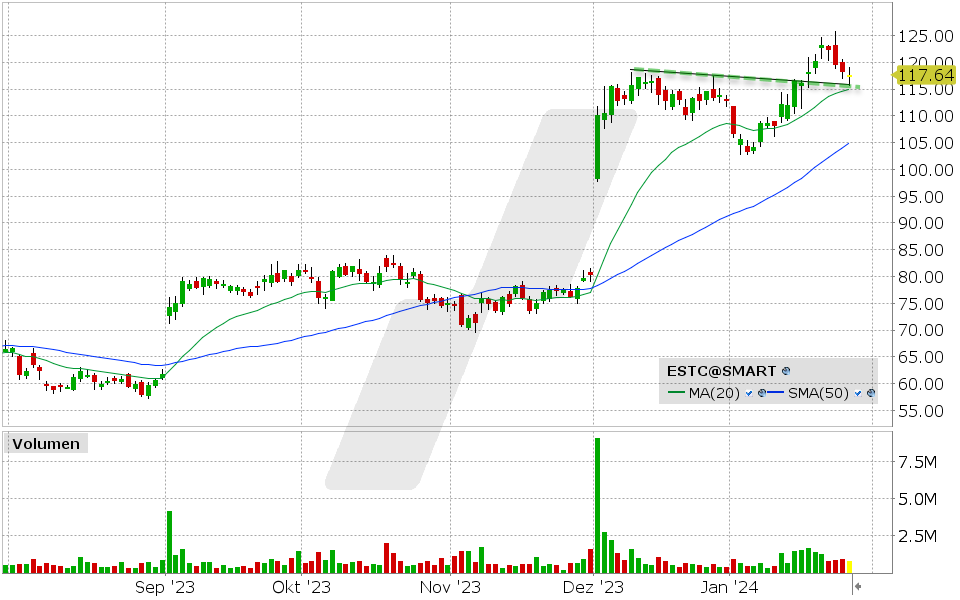Click the ESTC@SMART symbol label
Image resolution: width=960 pixels, height=600 pixels.
point(720,371)
